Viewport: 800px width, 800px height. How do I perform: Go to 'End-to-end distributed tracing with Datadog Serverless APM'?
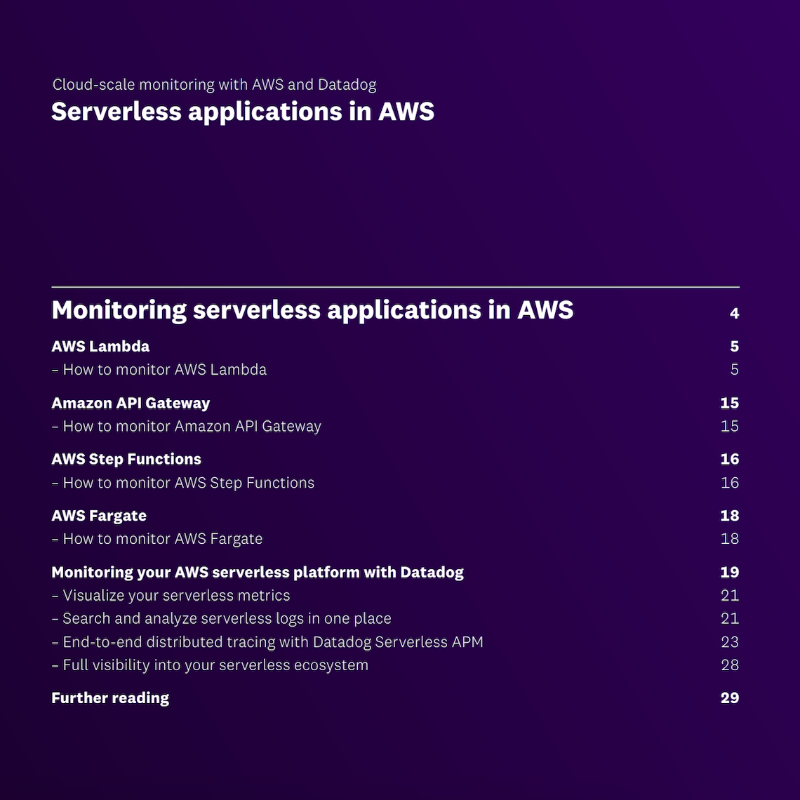[x=267, y=642]
